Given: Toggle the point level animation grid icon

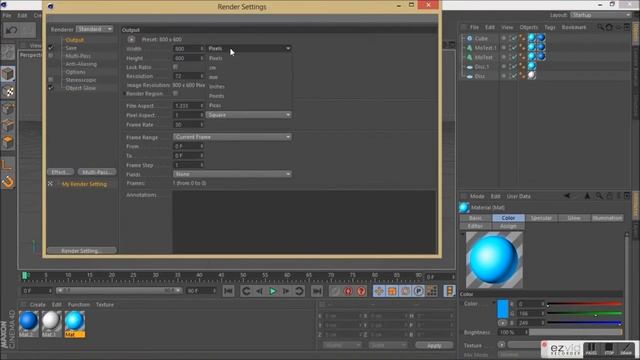Looking at the screenshot, I should 431,291.
